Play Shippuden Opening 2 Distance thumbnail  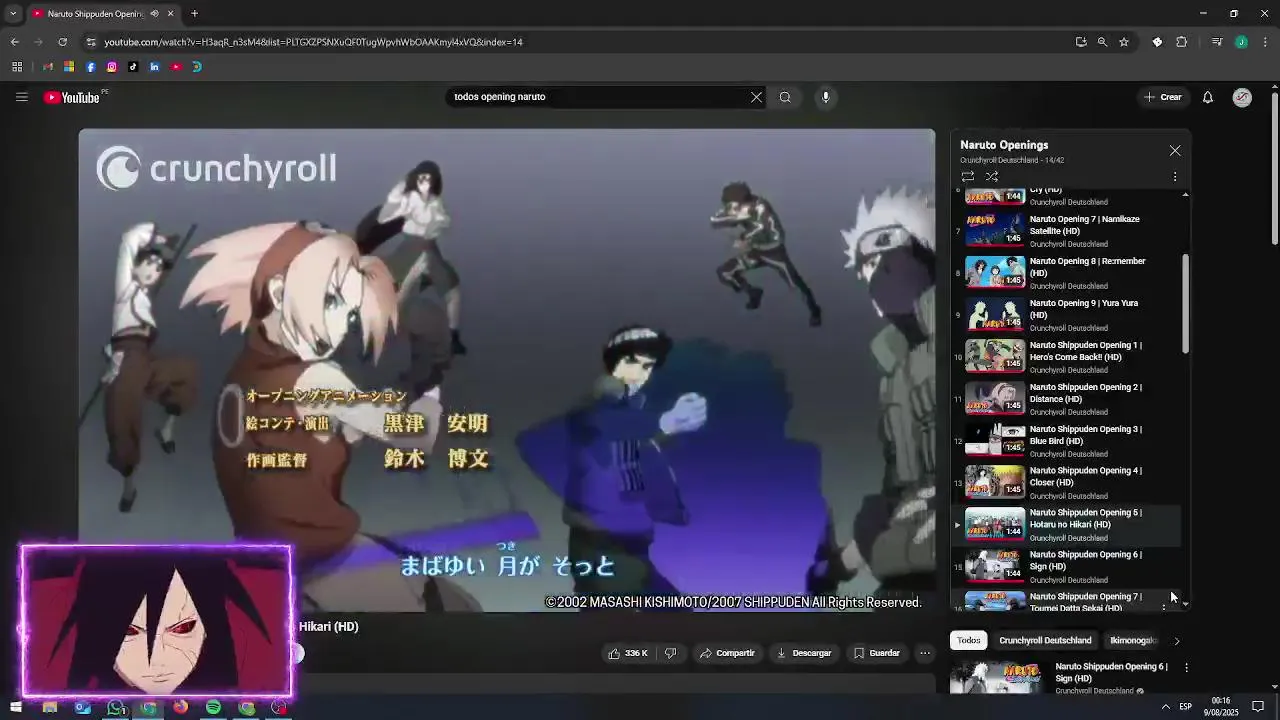pos(995,397)
